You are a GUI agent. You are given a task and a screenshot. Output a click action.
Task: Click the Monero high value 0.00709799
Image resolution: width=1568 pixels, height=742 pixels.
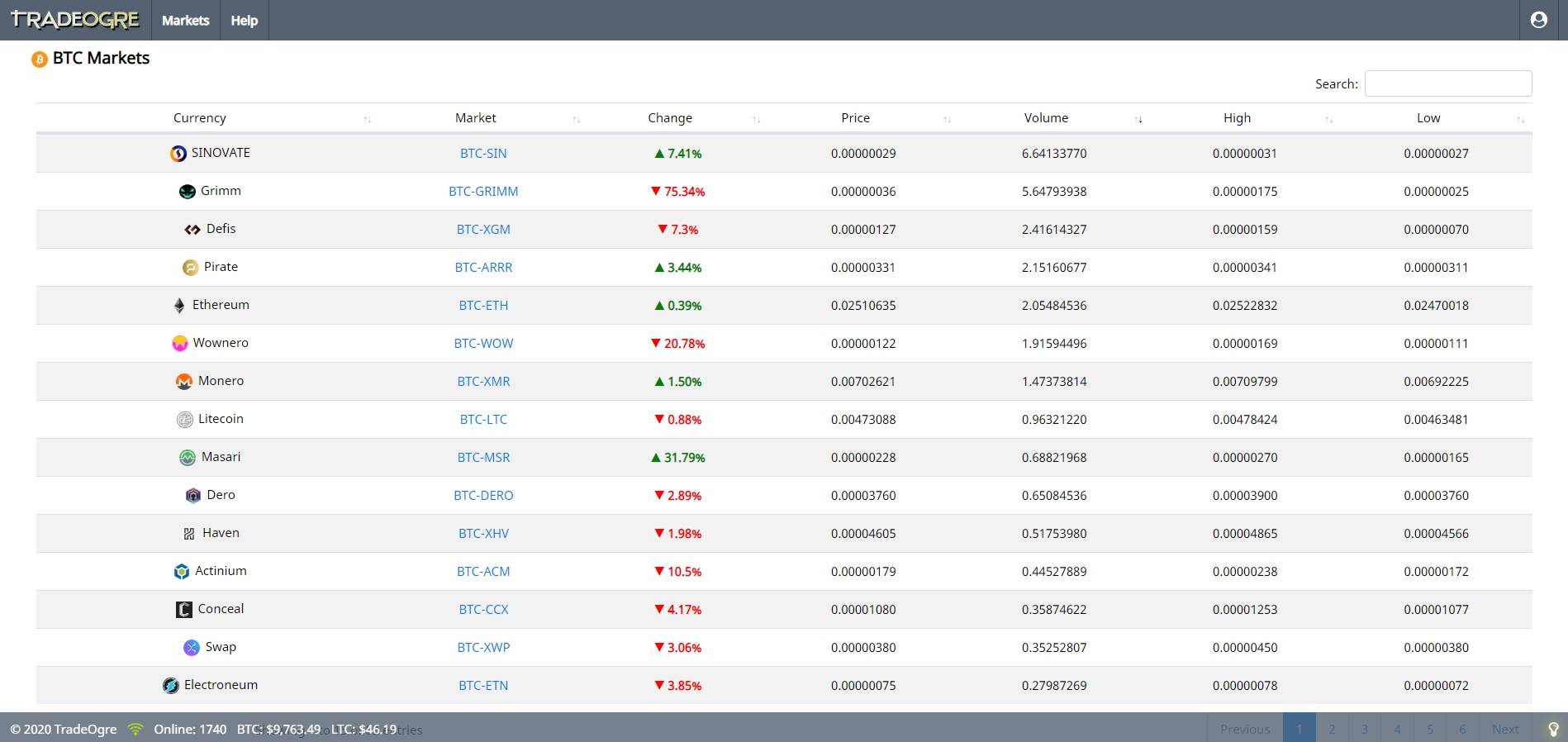point(1245,382)
